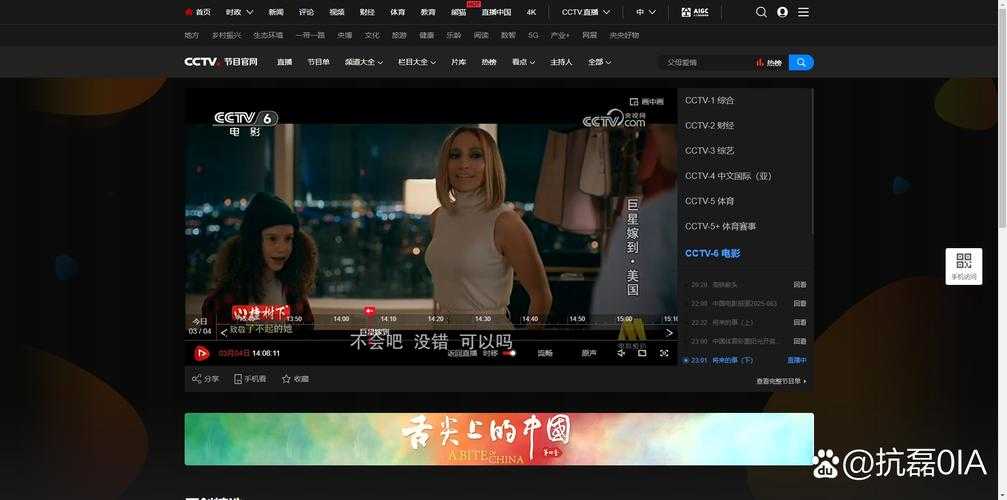Open the 主持人 tab
The width and height of the screenshot is (1007, 500).
(561, 62)
